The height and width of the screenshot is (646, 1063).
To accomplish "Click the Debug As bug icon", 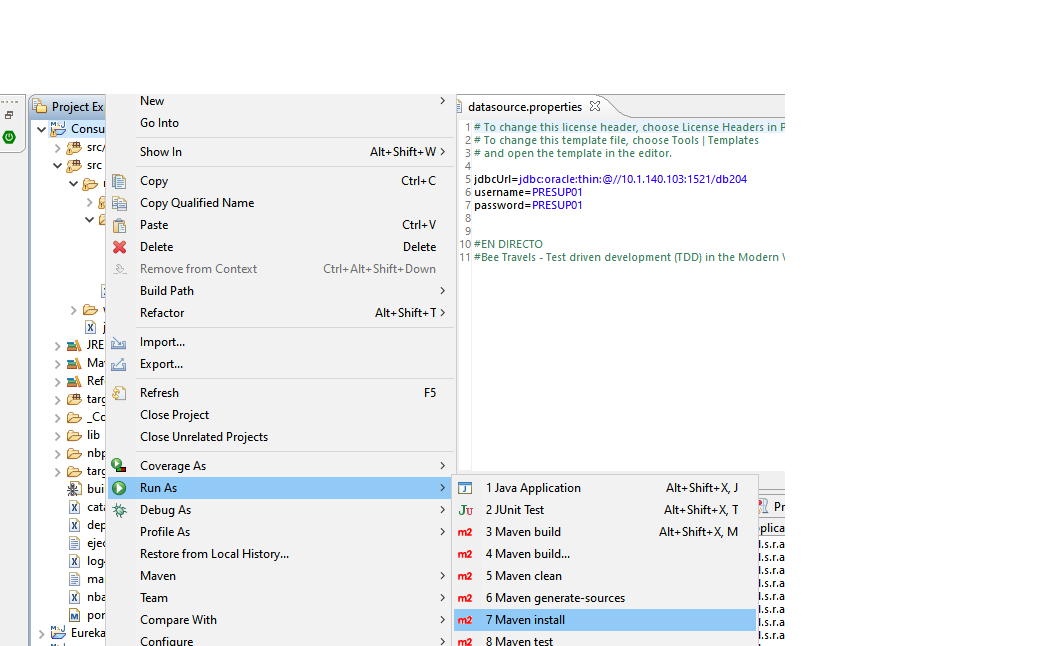I will [119, 510].
